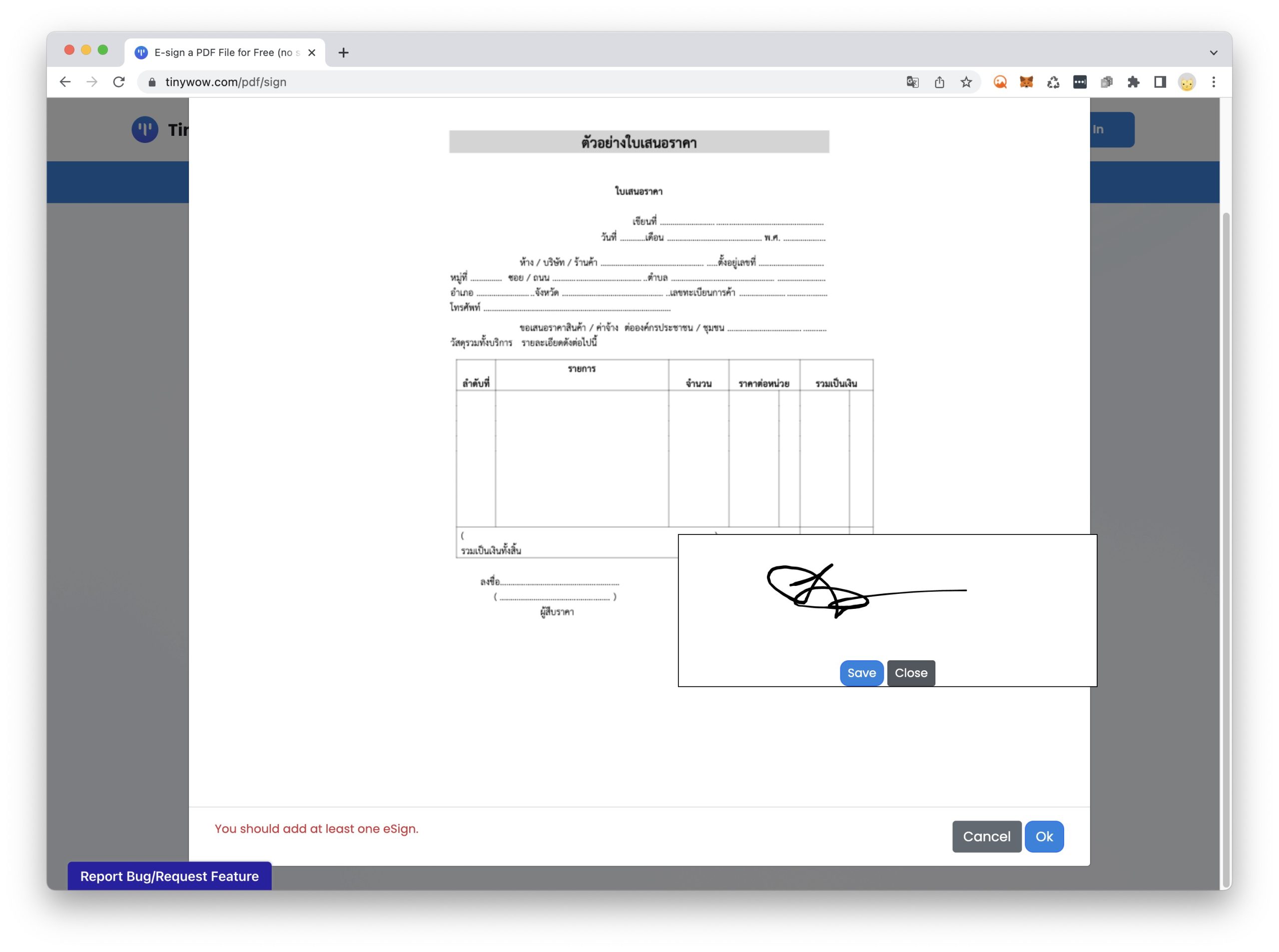The width and height of the screenshot is (1279, 952).
Task: Click Report Bug/Request Feature button
Action: coord(169,877)
